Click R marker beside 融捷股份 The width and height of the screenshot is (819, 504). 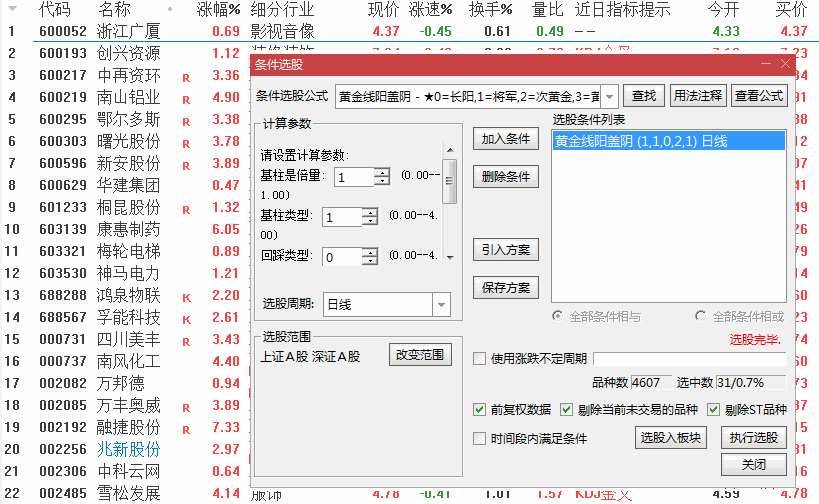click(x=186, y=430)
